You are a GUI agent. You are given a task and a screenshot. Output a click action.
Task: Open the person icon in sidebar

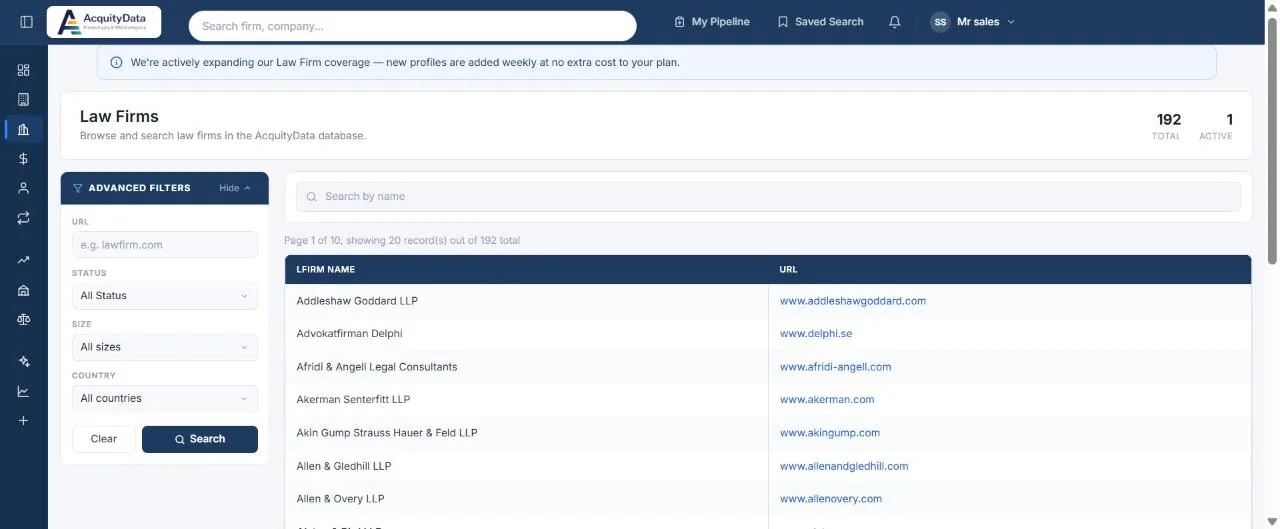point(24,188)
